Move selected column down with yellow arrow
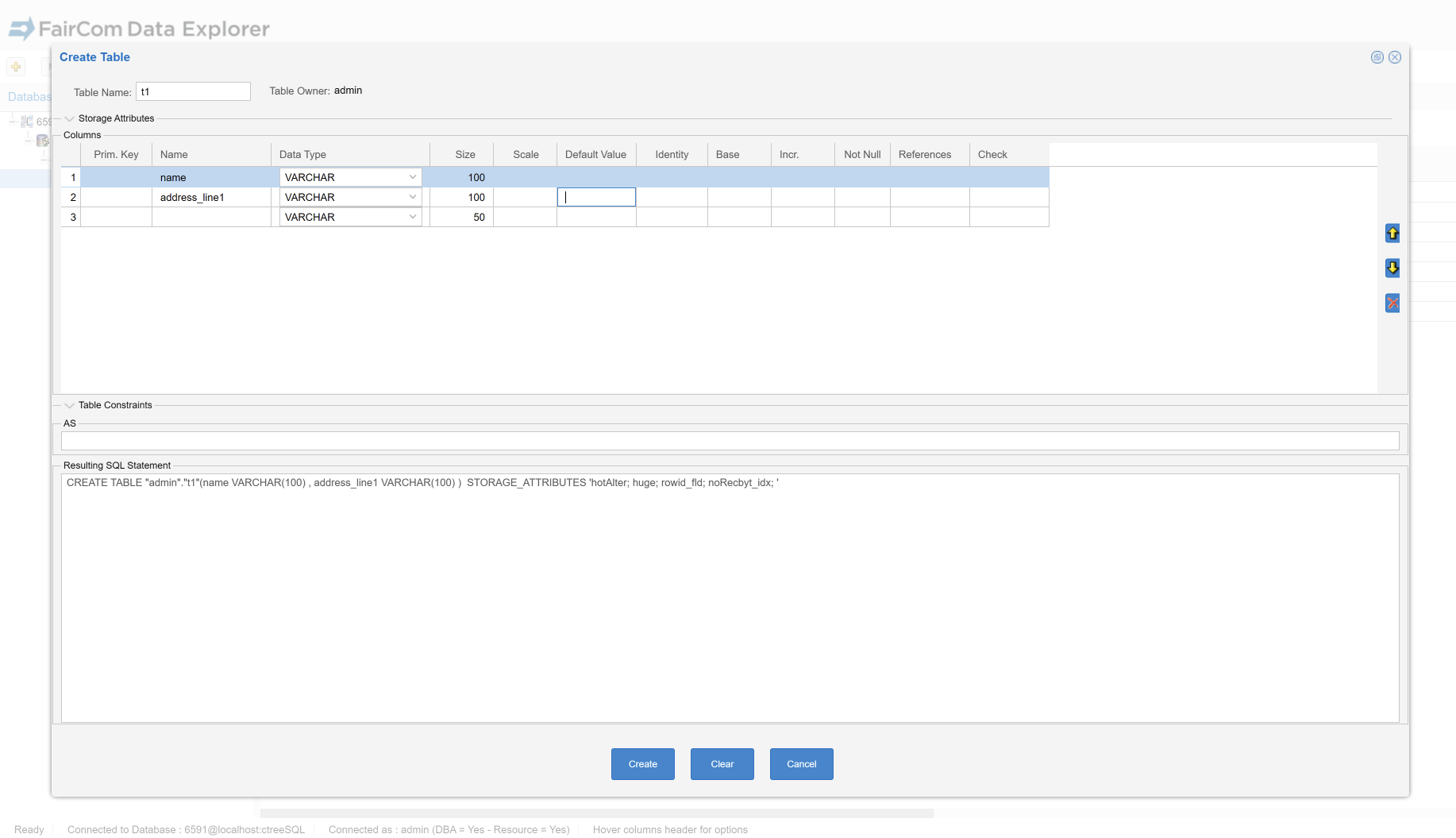This screenshot has width=1456, height=838. (x=1392, y=268)
